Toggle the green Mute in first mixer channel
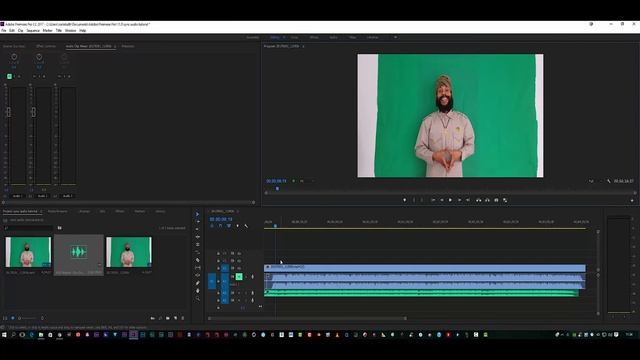 (x=9, y=76)
